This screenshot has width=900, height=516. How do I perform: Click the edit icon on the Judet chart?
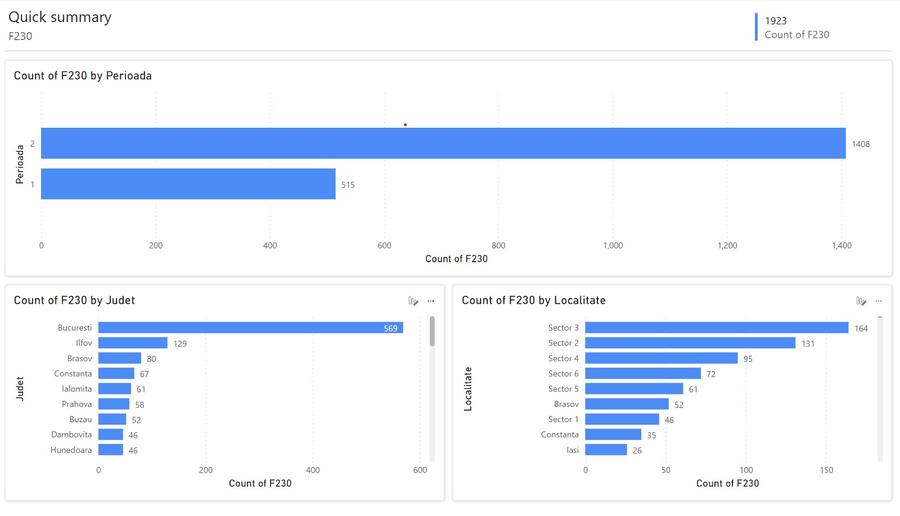click(413, 301)
